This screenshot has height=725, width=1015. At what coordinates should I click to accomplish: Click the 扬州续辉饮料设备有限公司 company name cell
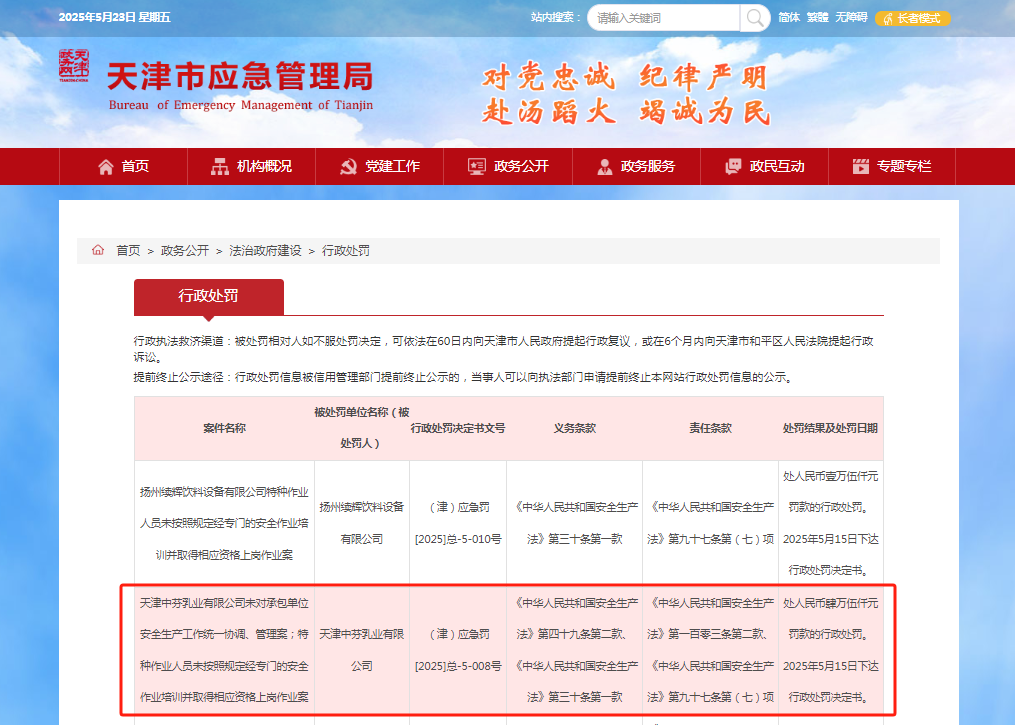(x=361, y=523)
